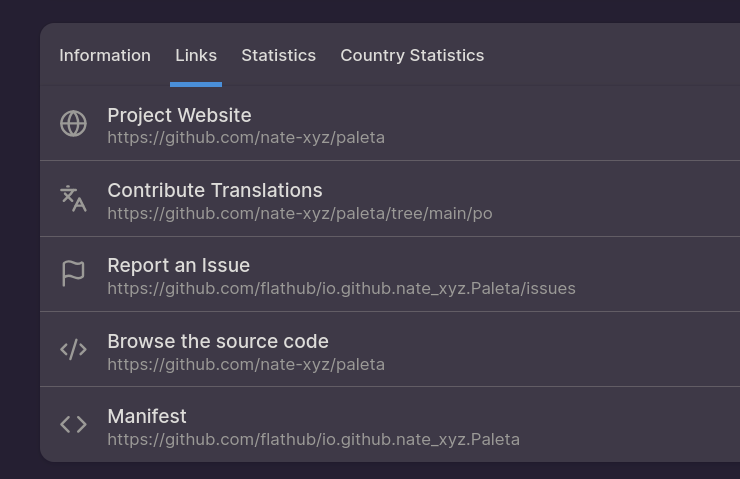This screenshot has height=479, width=740.
Task: Click the translate icon for Contribute Translations
Action: pos(73,198)
